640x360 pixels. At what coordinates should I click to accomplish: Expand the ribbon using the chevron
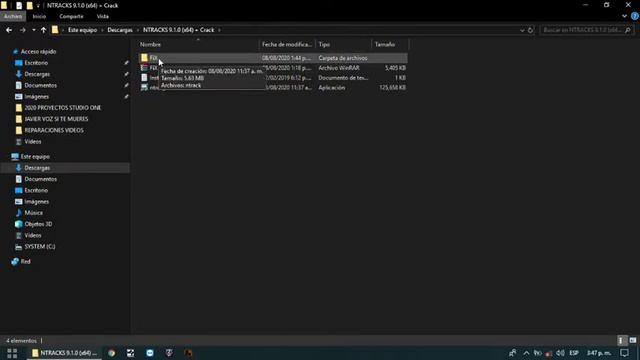(624, 16)
